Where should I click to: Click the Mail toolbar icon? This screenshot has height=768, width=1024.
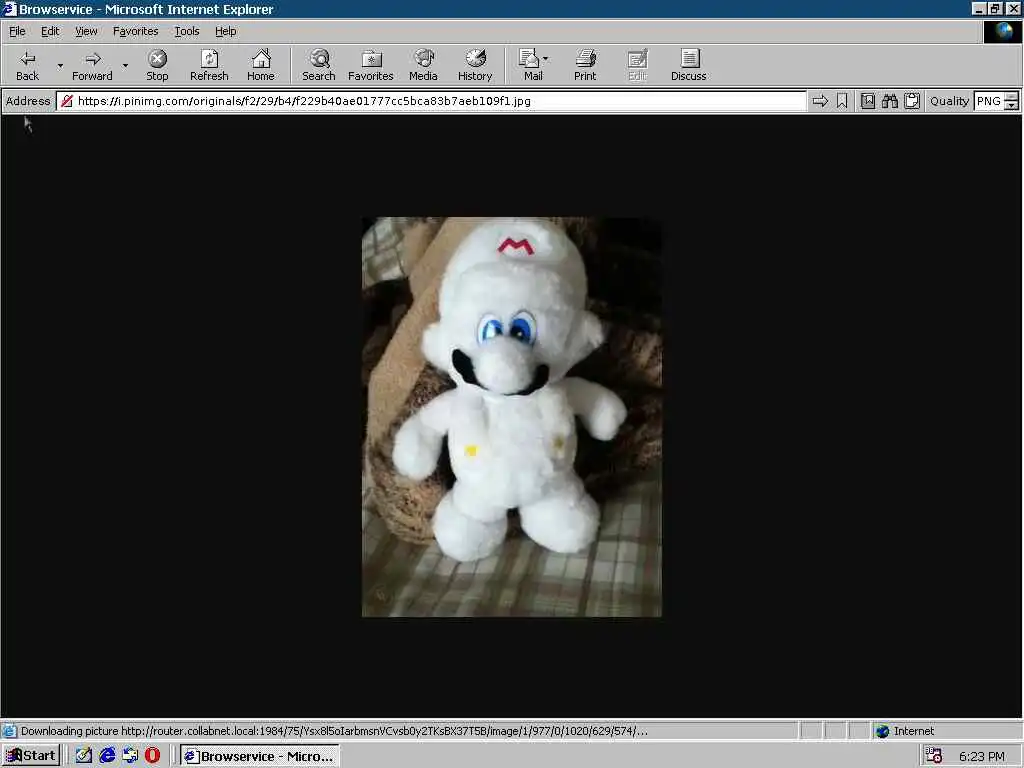coord(530,65)
